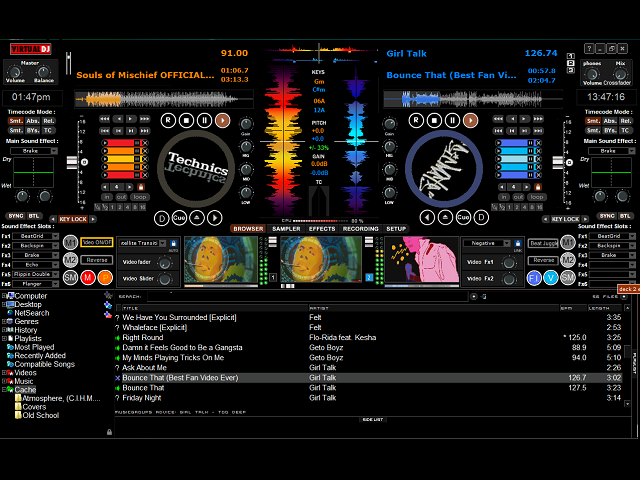The height and width of the screenshot is (480, 640).
Task: Click the SIDE LIST button
Action: pyautogui.click(x=373, y=420)
